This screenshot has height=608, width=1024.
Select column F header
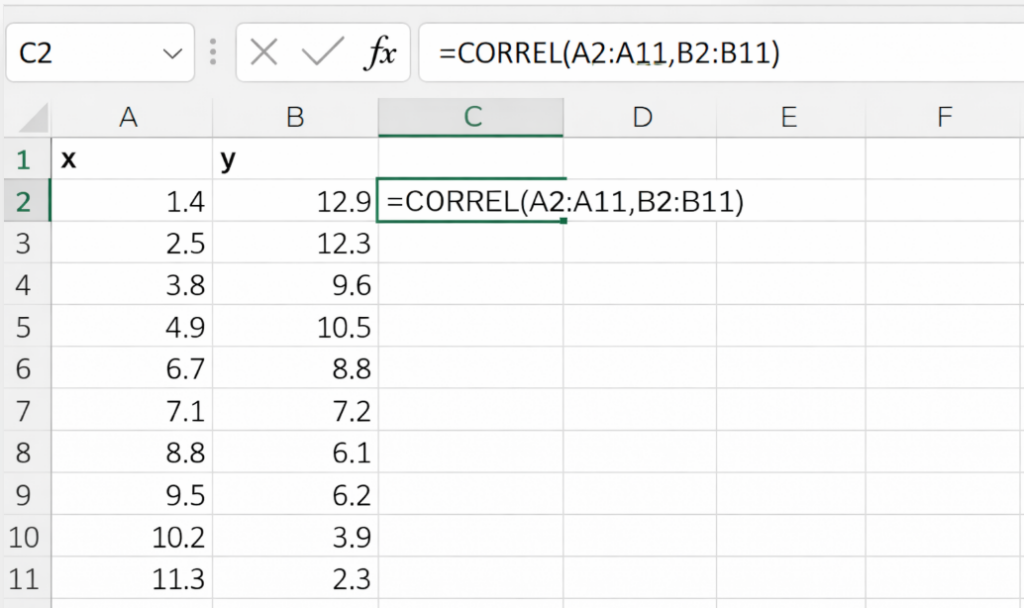[944, 118]
